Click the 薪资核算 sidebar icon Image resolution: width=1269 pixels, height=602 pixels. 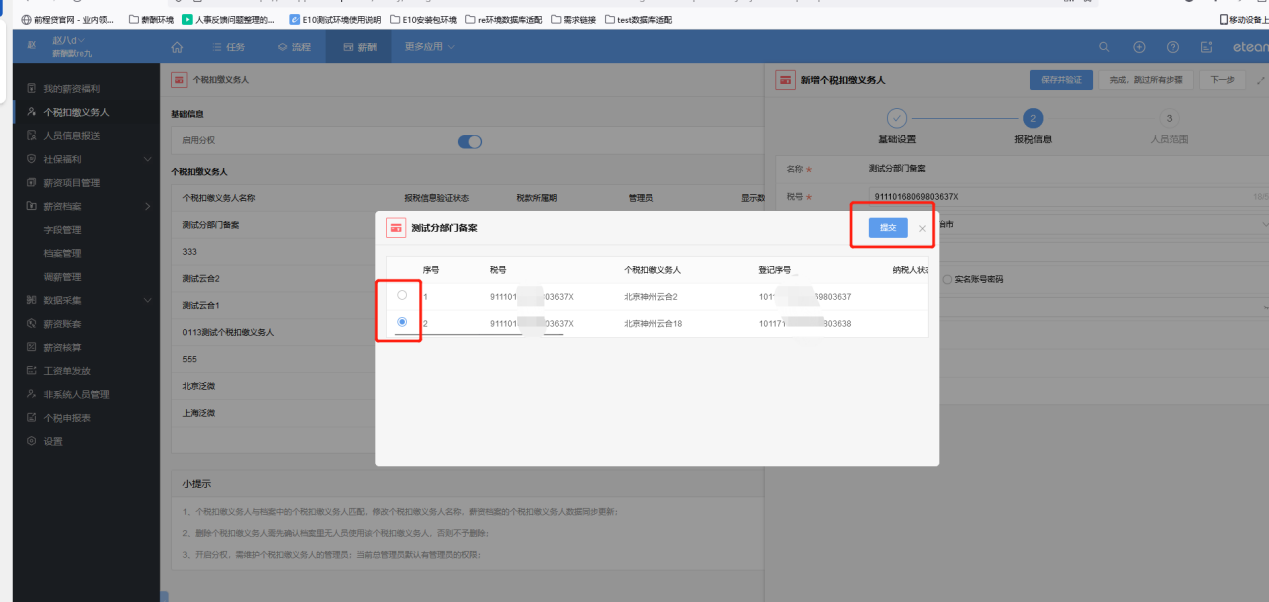[32, 347]
